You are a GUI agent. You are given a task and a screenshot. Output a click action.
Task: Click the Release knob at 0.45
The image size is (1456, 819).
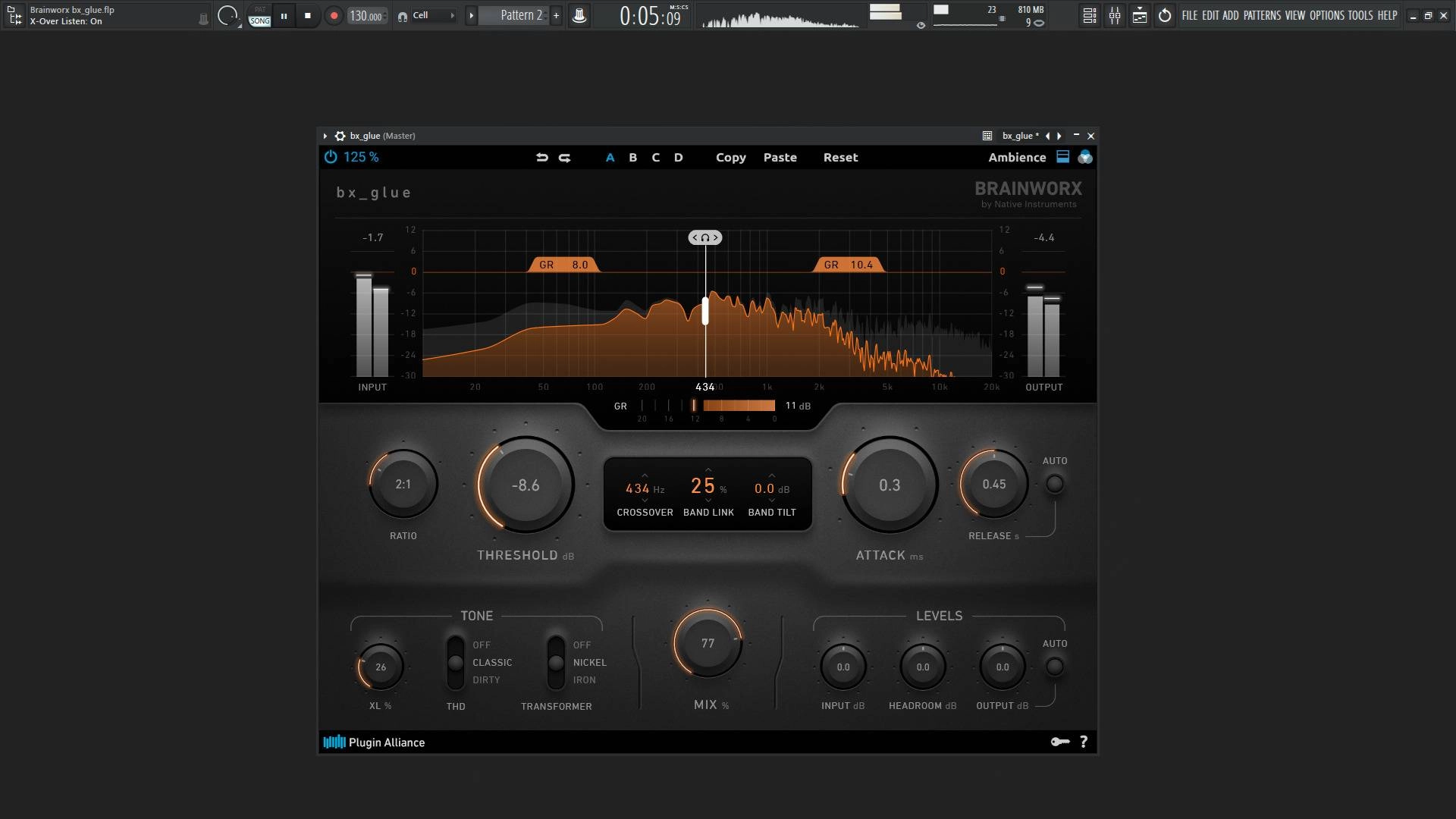click(x=994, y=484)
